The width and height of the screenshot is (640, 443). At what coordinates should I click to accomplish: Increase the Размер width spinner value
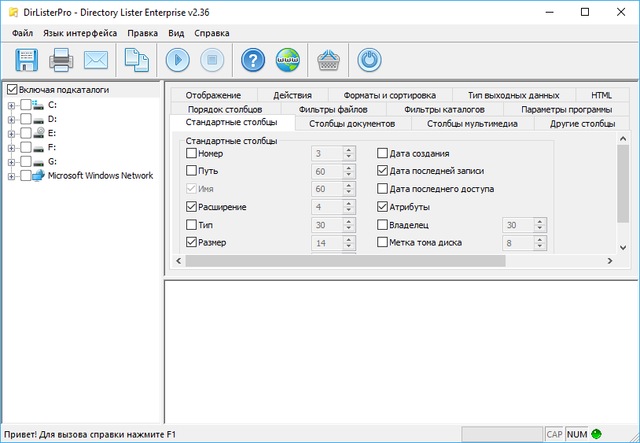click(349, 238)
